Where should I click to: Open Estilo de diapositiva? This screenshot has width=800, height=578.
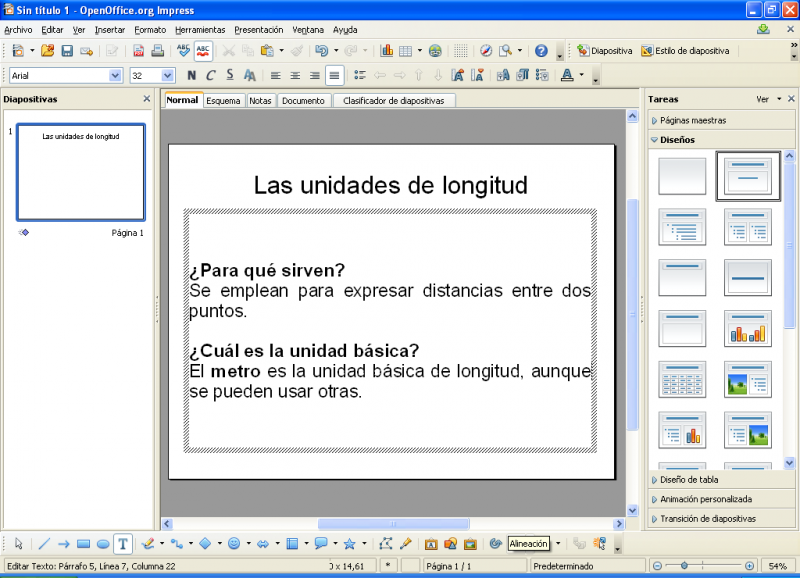click(685, 51)
